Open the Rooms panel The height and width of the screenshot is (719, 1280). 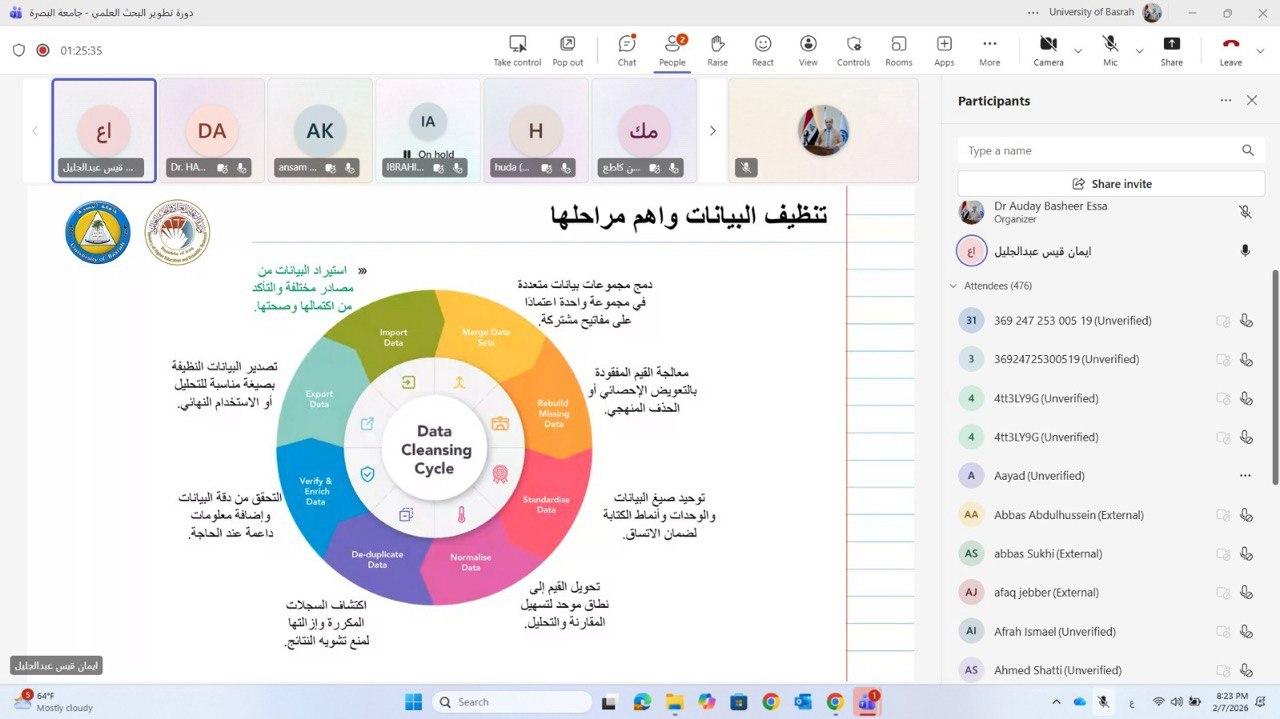898,50
